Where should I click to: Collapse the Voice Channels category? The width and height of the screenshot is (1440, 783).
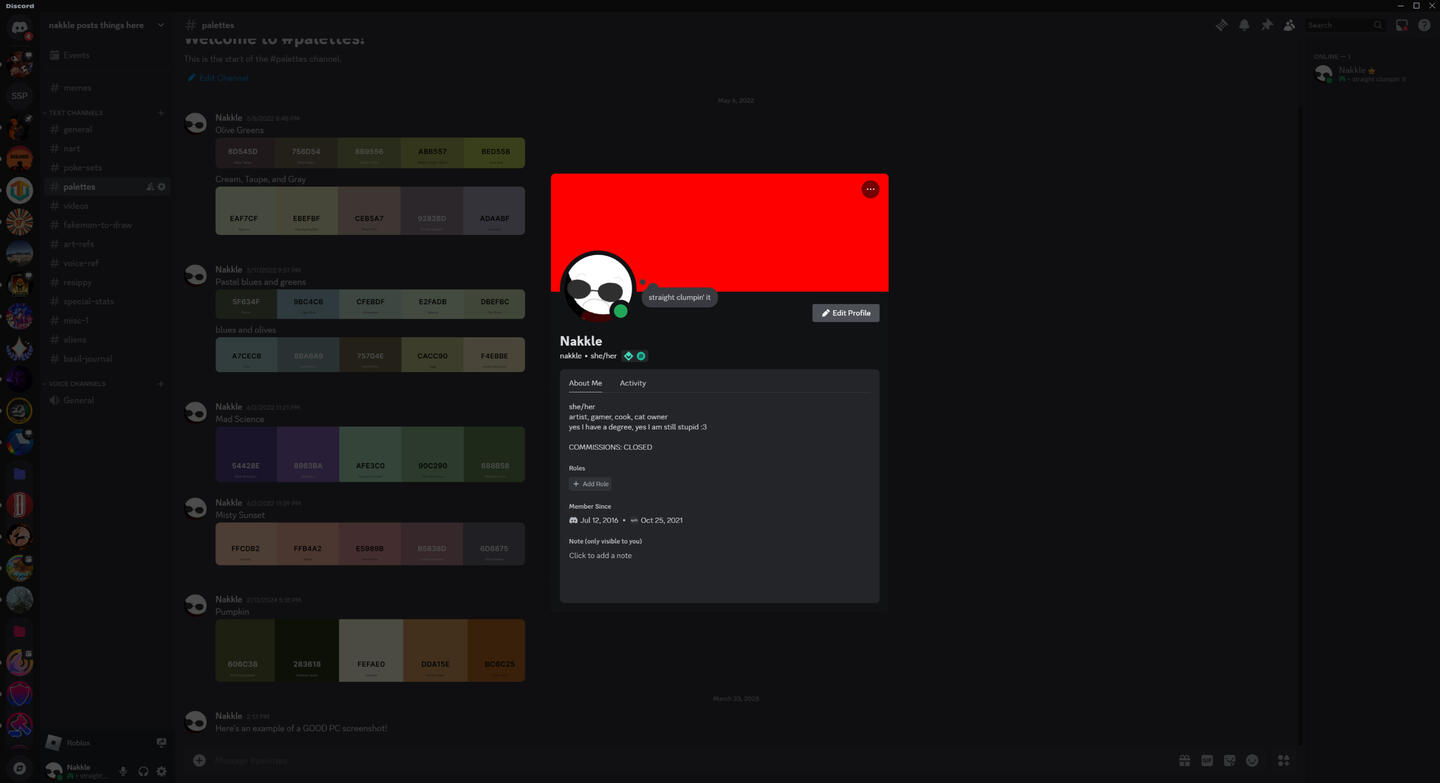point(77,384)
